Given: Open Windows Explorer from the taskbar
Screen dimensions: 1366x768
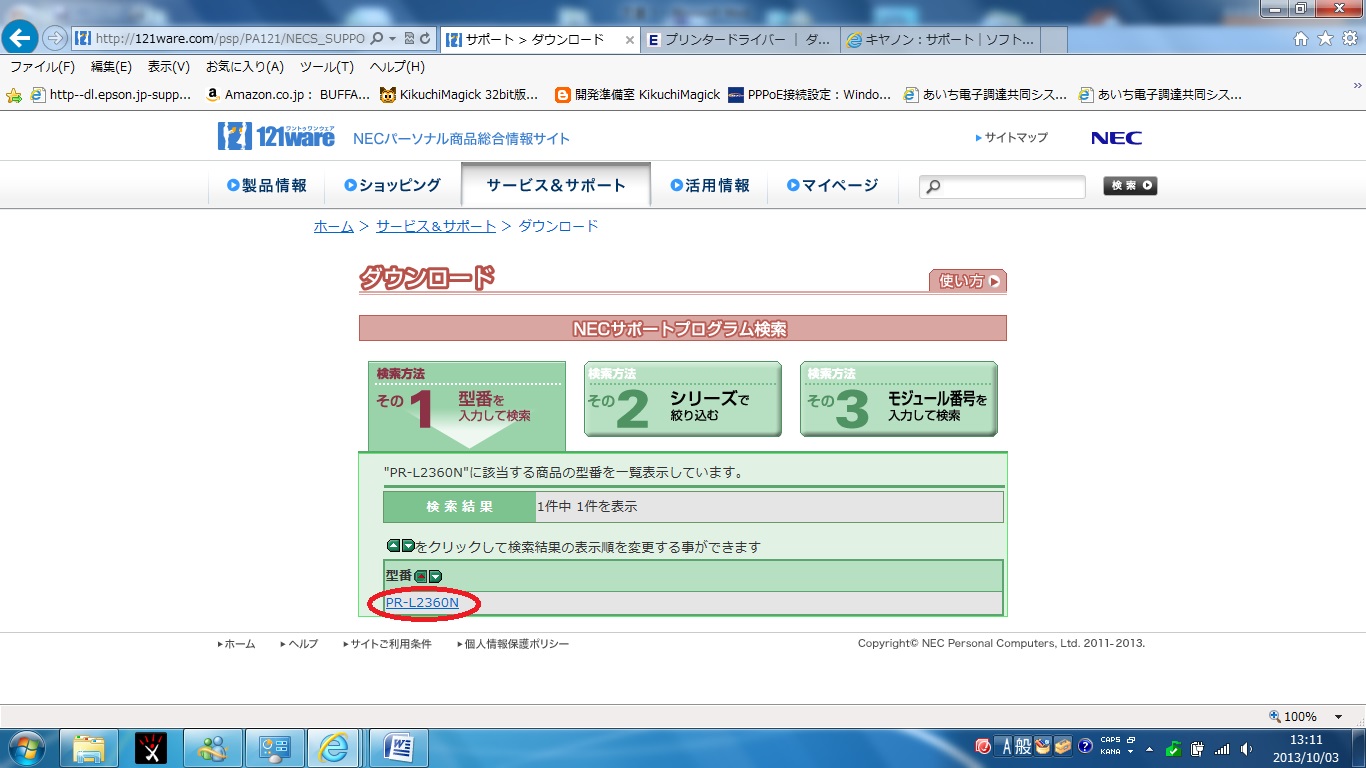Looking at the screenshot, I should pos(89,748).
